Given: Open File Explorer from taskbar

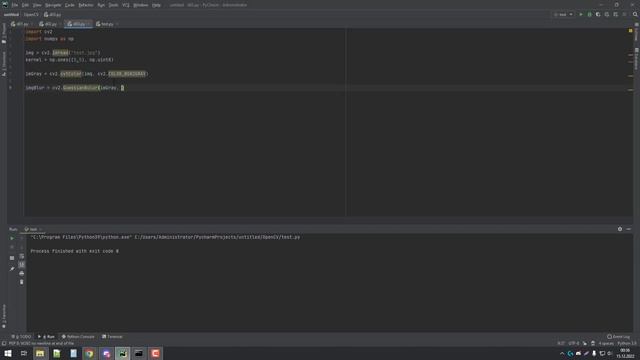Looking at the screenshot, I should pyautogui.click(x=40, y=353).
